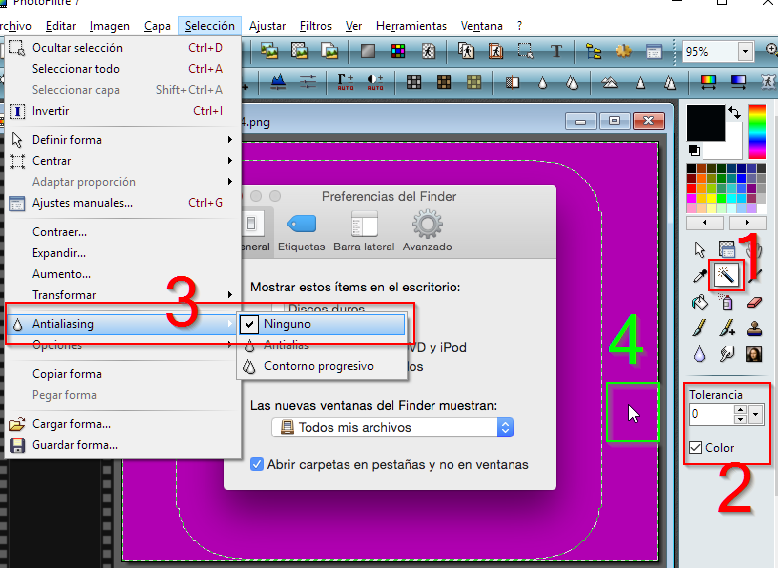Show previous palette with left arrow button
778x568 pixels.
[x=705, y=223]
